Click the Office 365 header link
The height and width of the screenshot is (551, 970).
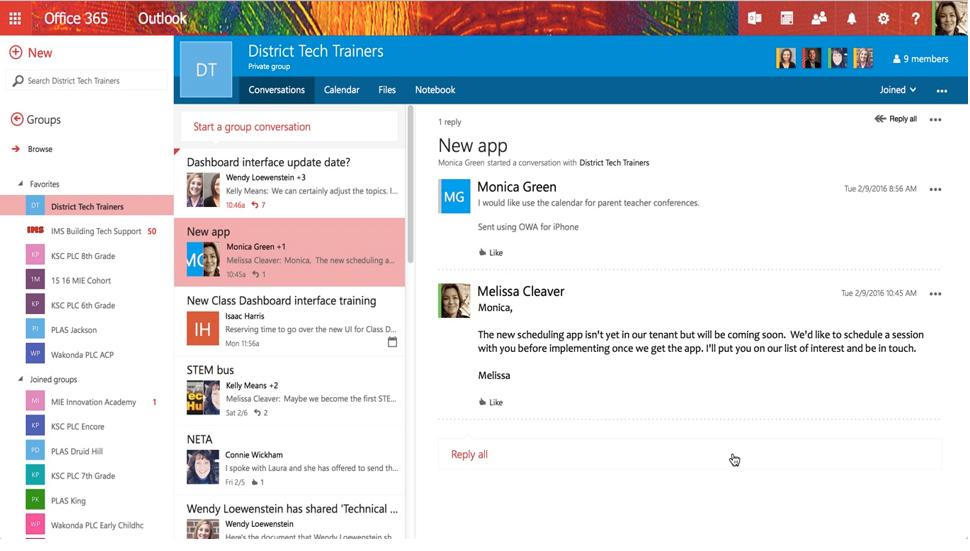click(75, 18)
